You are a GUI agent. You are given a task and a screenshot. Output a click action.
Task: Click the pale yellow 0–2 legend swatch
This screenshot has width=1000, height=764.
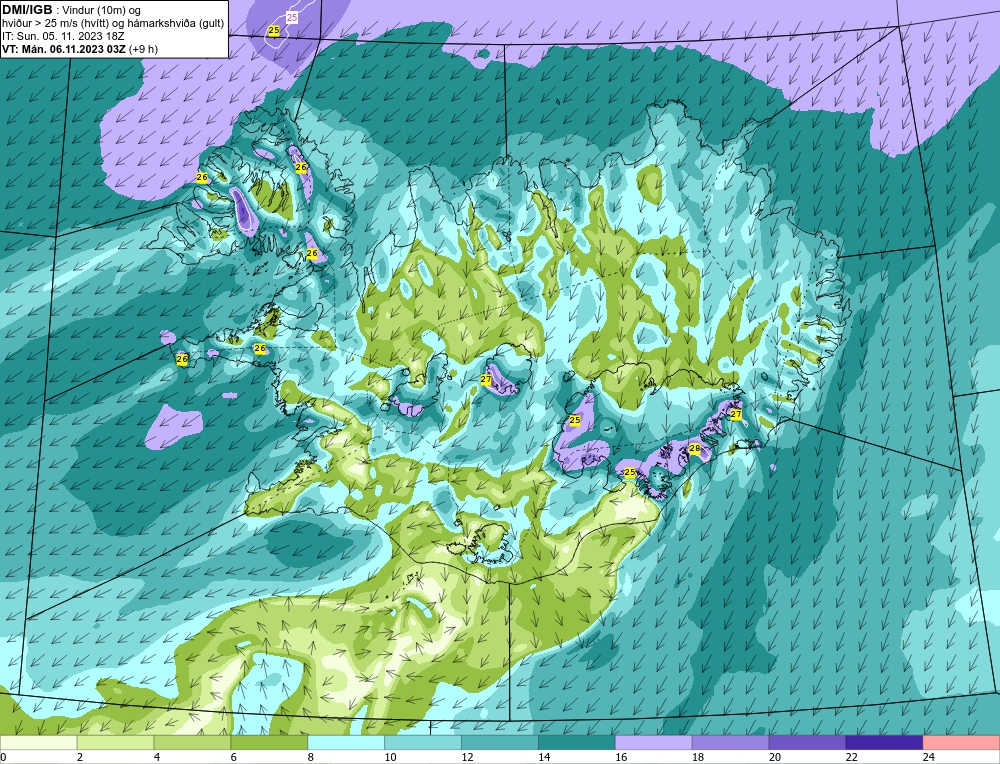pyautogui.click(x=38, y=743)
